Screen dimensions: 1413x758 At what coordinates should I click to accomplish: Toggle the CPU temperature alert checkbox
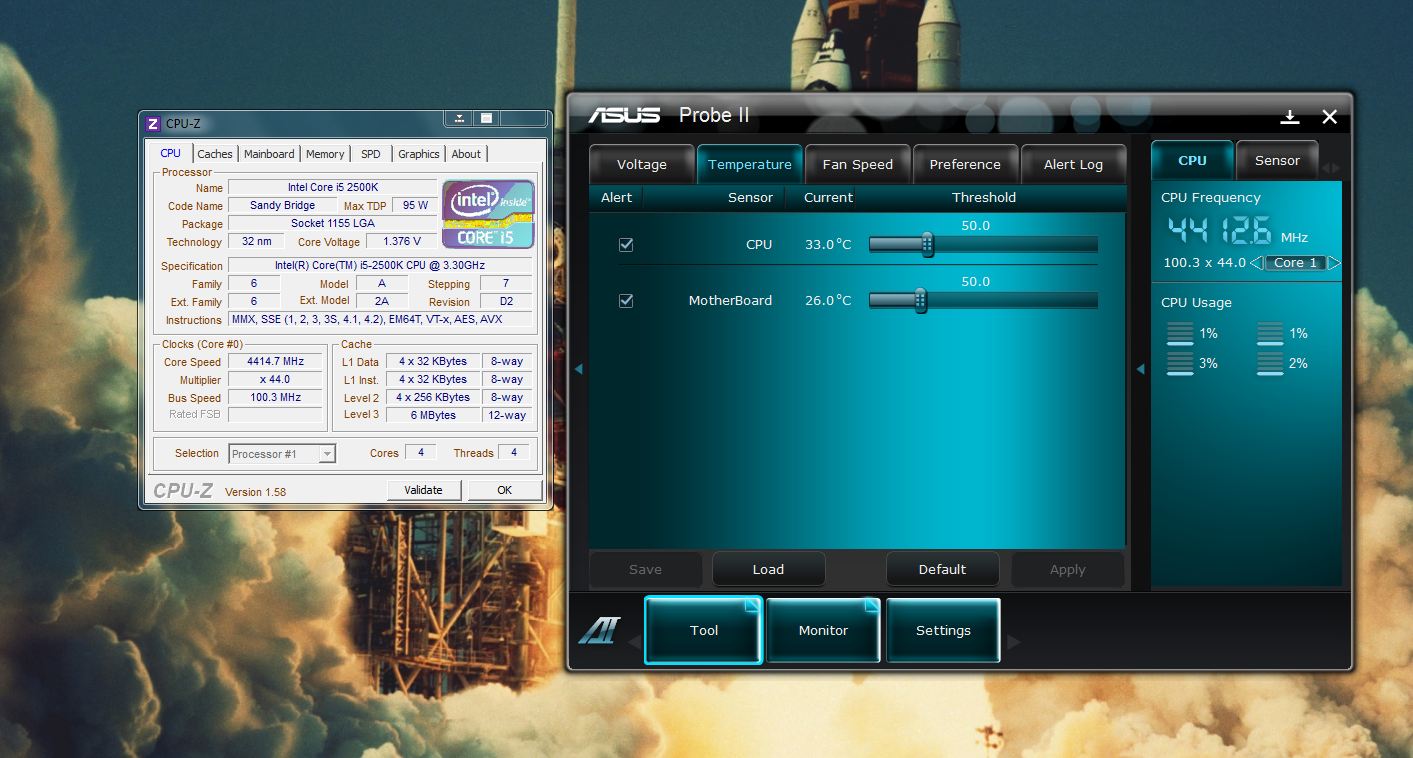click(626, 244)
